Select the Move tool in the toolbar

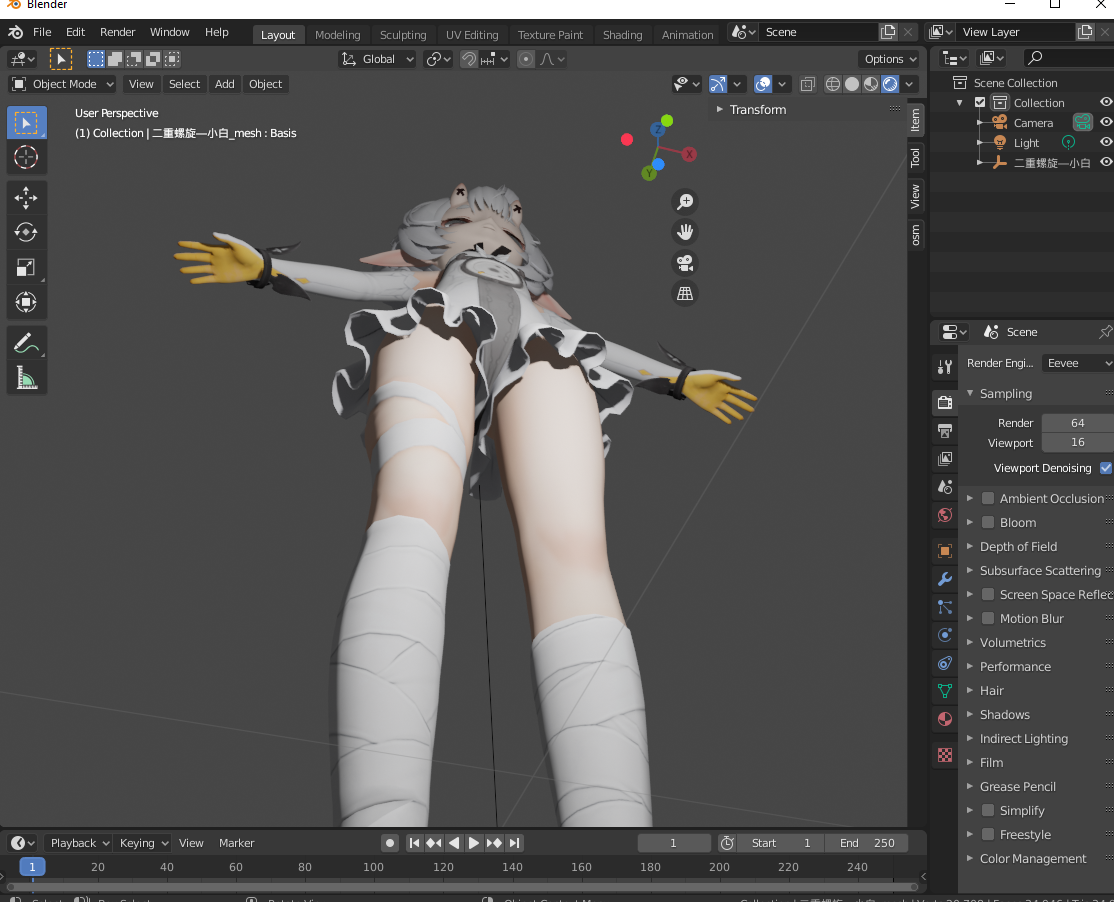tap(26, 198)
